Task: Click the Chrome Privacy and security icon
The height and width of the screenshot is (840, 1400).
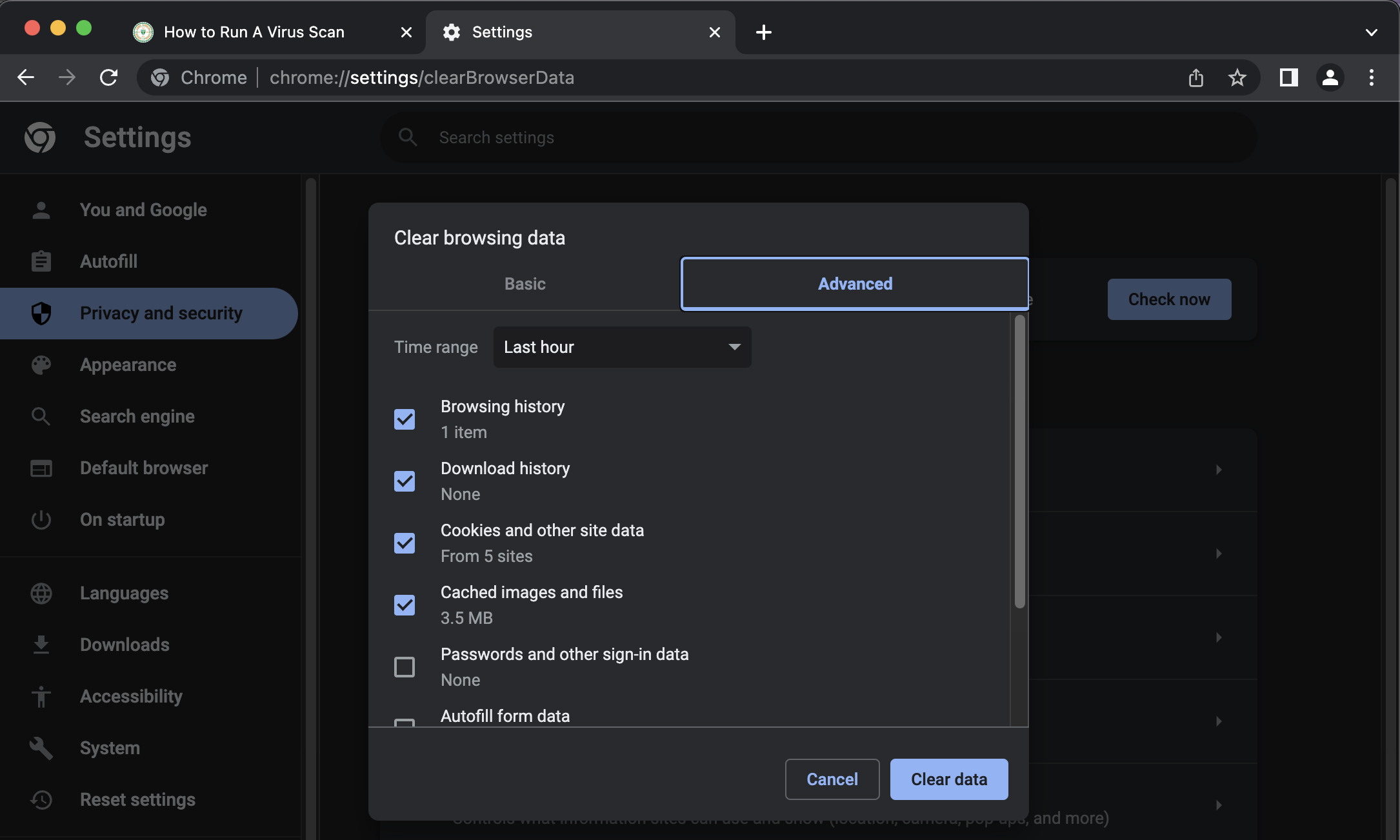Action: 40,313
